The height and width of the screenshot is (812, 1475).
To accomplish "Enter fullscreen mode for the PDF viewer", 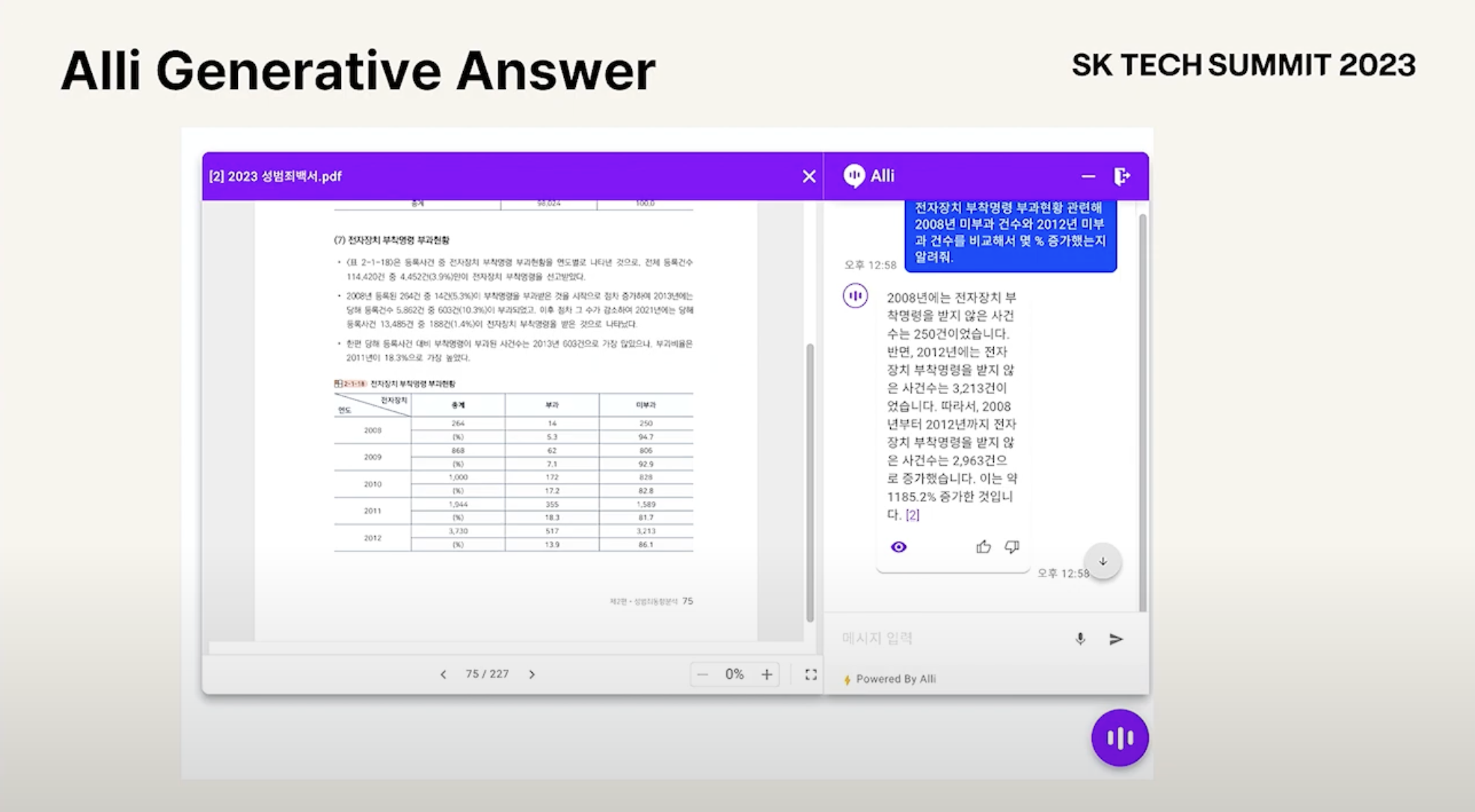I will point(811,674).
